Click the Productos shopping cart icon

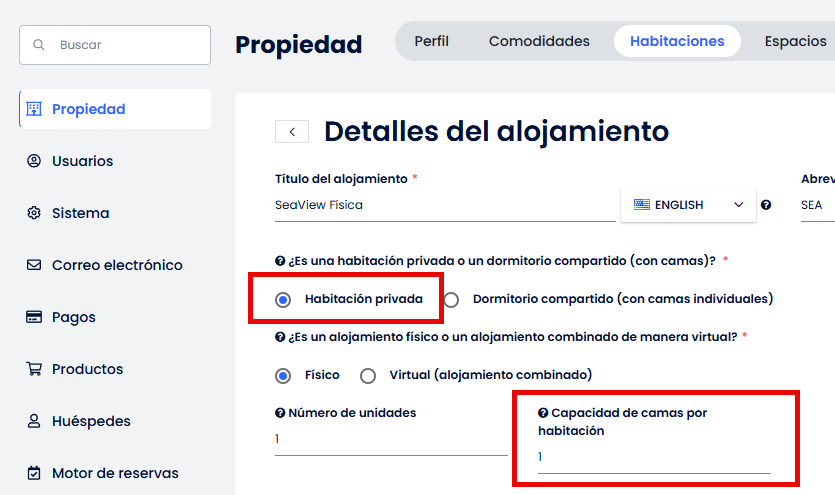tap(34, 369)
